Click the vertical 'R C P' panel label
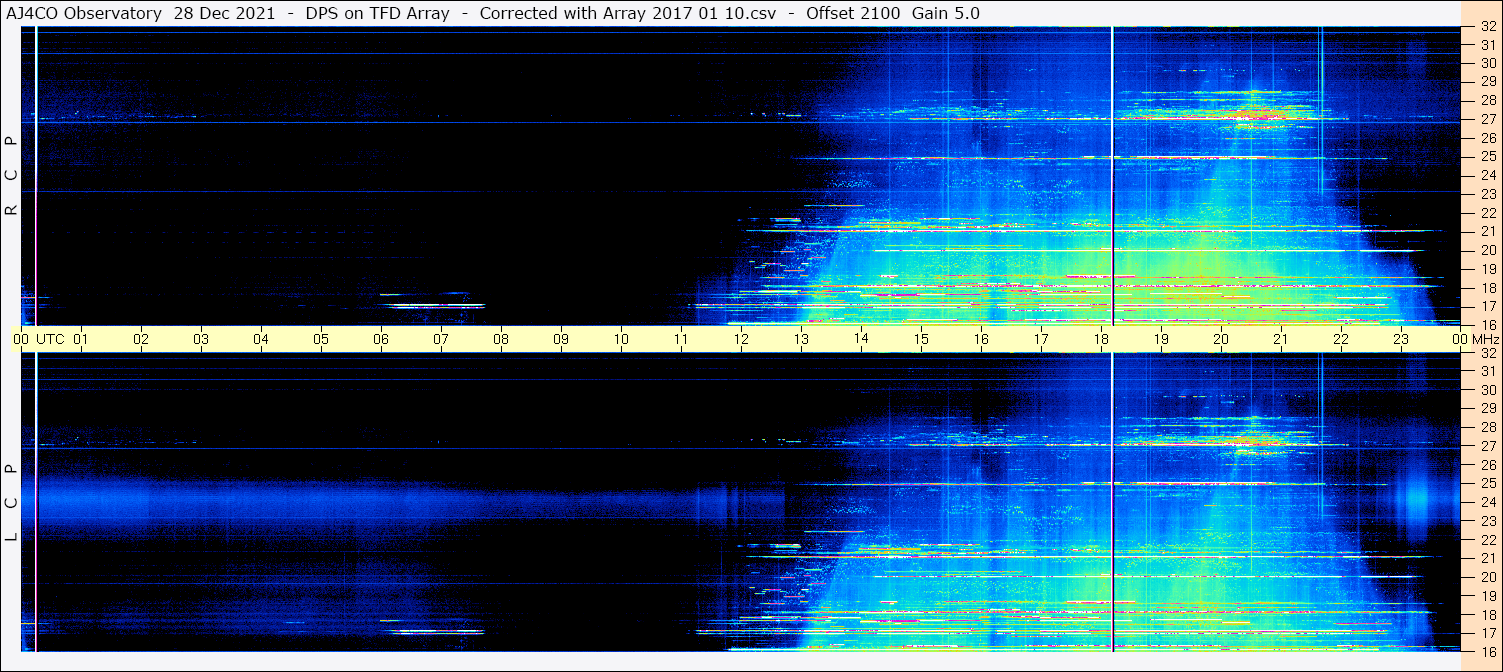1503x672 pixels. [x=12, y=176]
